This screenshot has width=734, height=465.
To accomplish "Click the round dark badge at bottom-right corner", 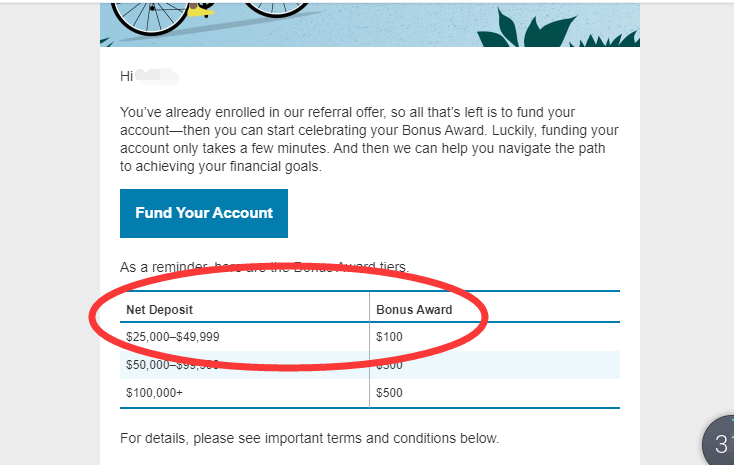I will [x=719, y=440].
